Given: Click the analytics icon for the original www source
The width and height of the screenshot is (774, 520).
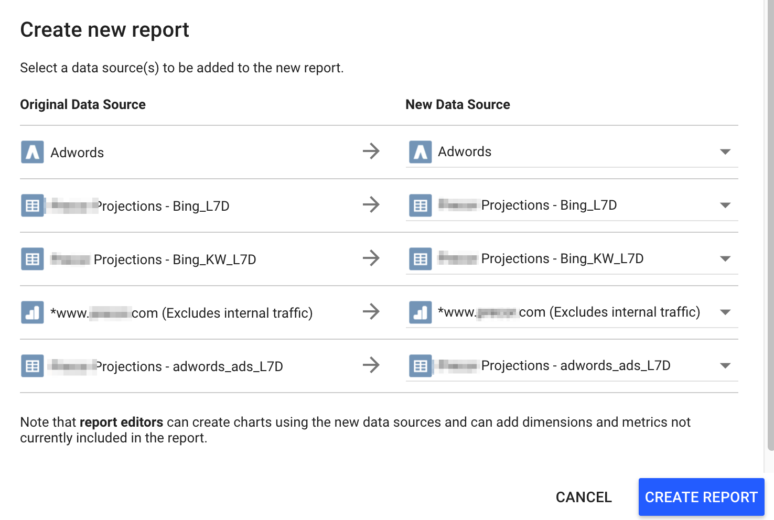Looking at the screenshot, I should (32, 313).
